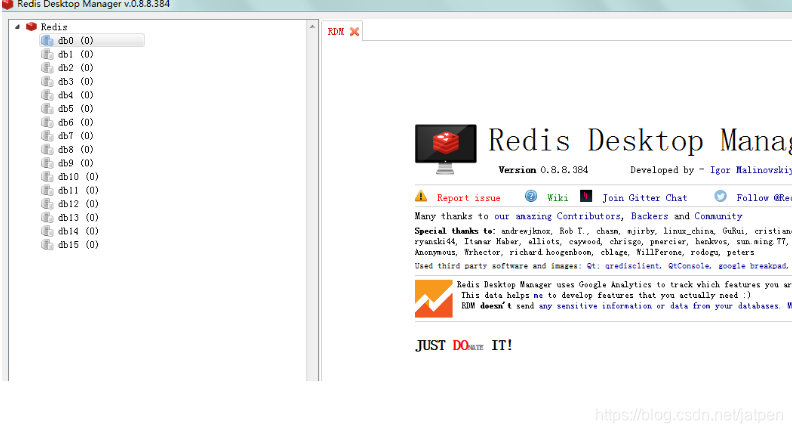Click the db9 database icon
This screenshot has height=433, width=792.
pyautogui.click(x=47, y=163)
